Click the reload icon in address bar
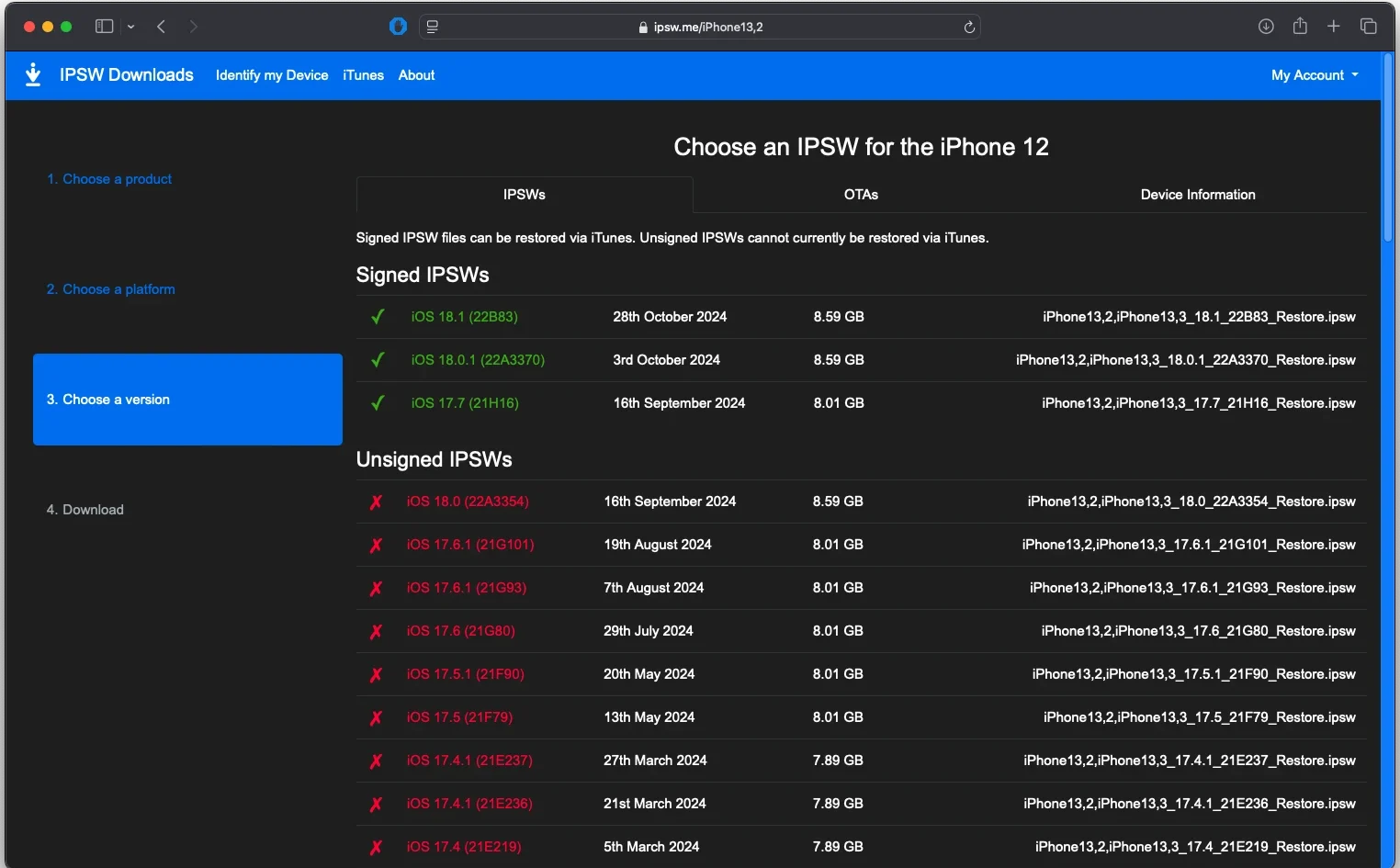This screenshot has width=1400, height=868. pos(969,27)
